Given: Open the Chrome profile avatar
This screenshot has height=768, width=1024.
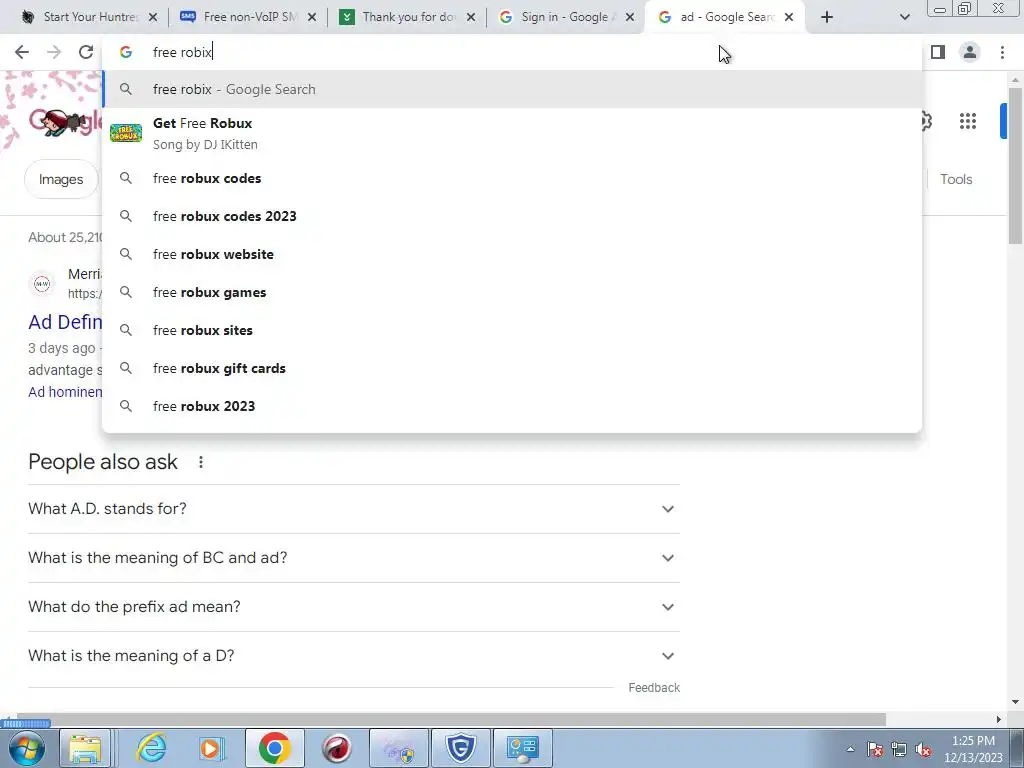Looking at the screenshot, I should click(970, 52).
